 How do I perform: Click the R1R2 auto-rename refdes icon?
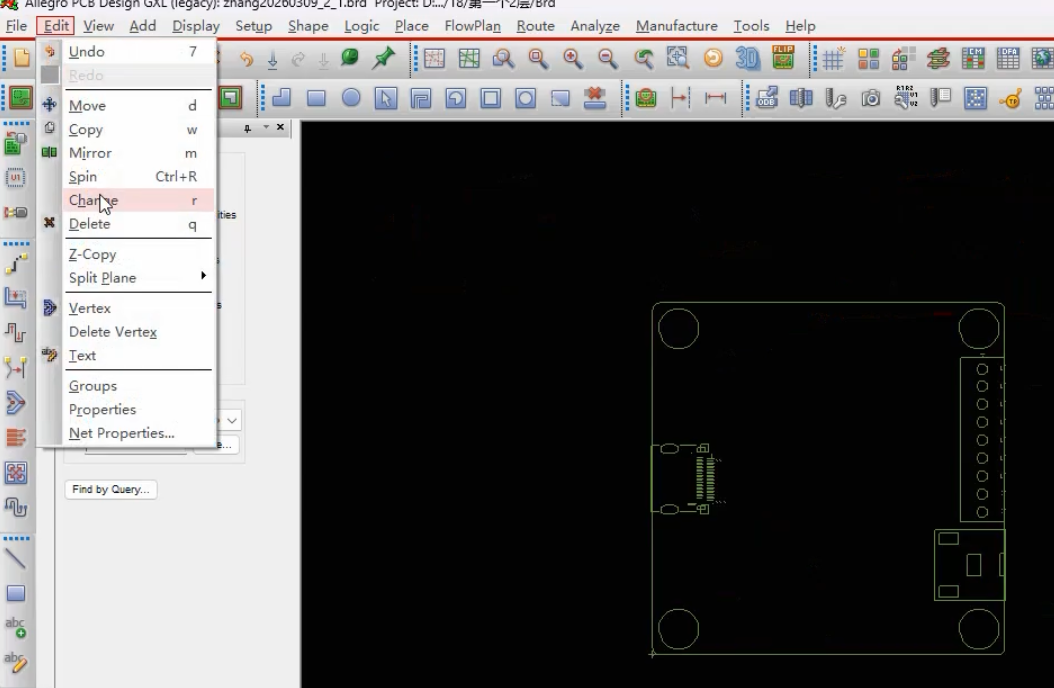(x=906, y=97)
